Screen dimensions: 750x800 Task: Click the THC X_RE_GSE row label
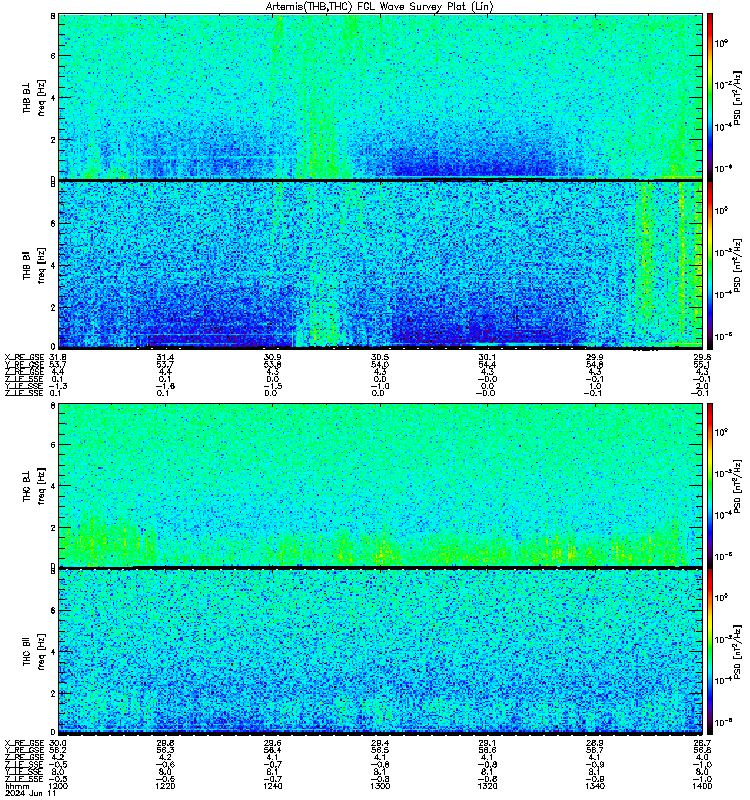24,743
